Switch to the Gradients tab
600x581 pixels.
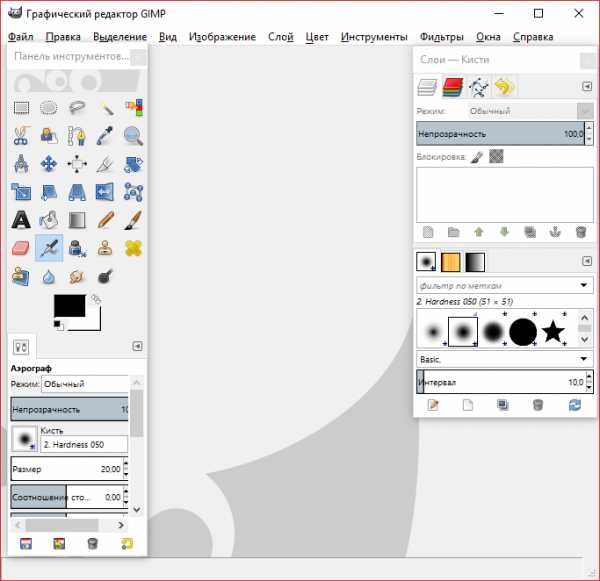coord(475,262)
